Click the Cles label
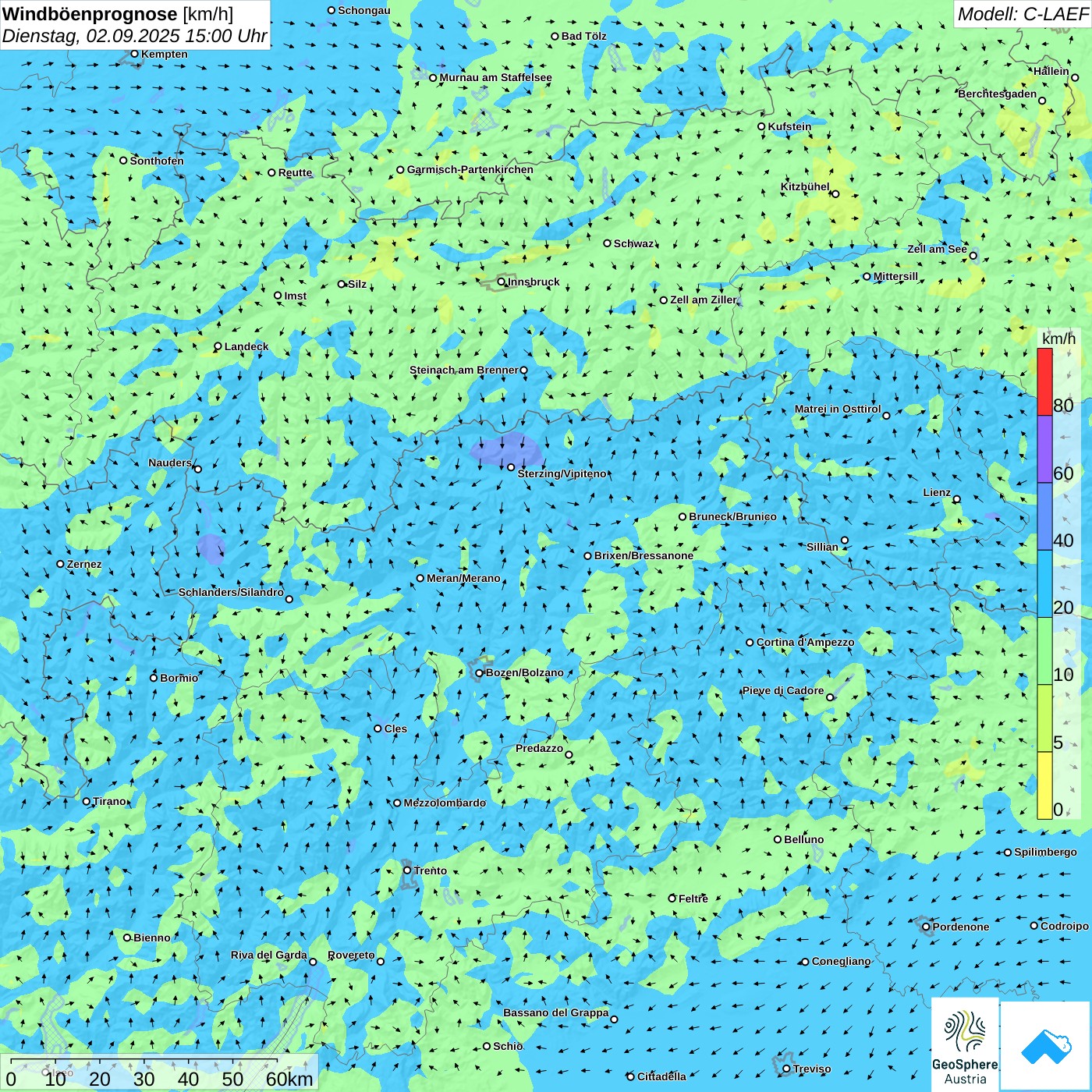Image resolution: width=1092 pixels, height=1092 pixels. (395, 729)
